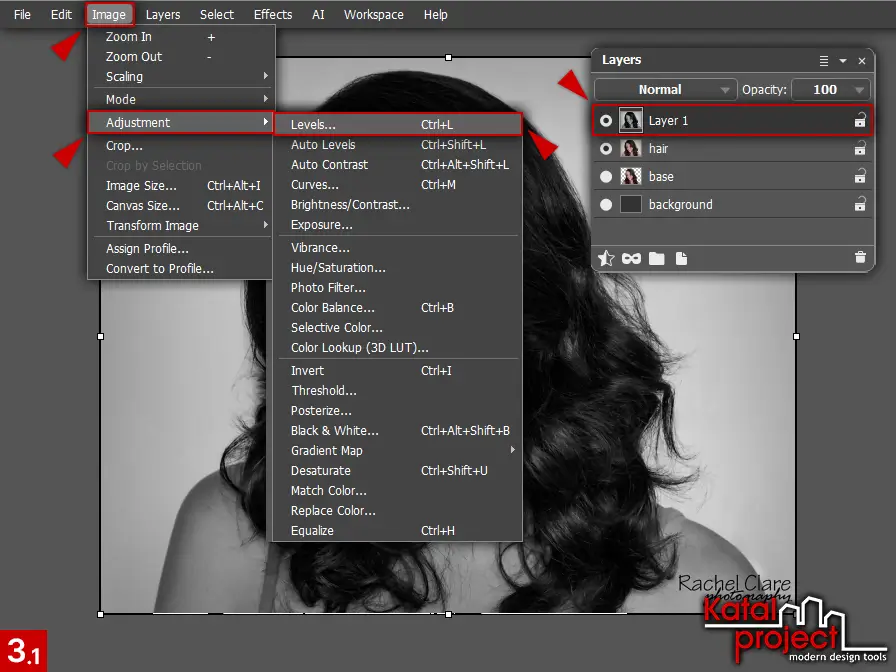
Task: Add a layer mask using the mask icon
Action: pyautogui.click(x=629, y=258)
